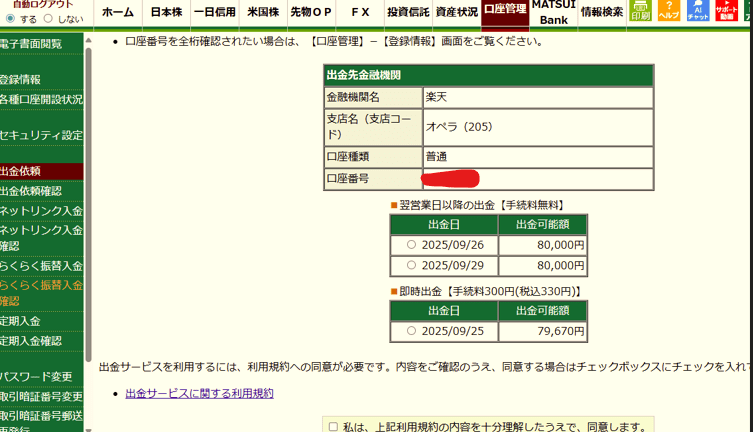This screenshot has height=432, width=753.
Task: Open the 先物OP menu tab
Action: coord(311,12)
